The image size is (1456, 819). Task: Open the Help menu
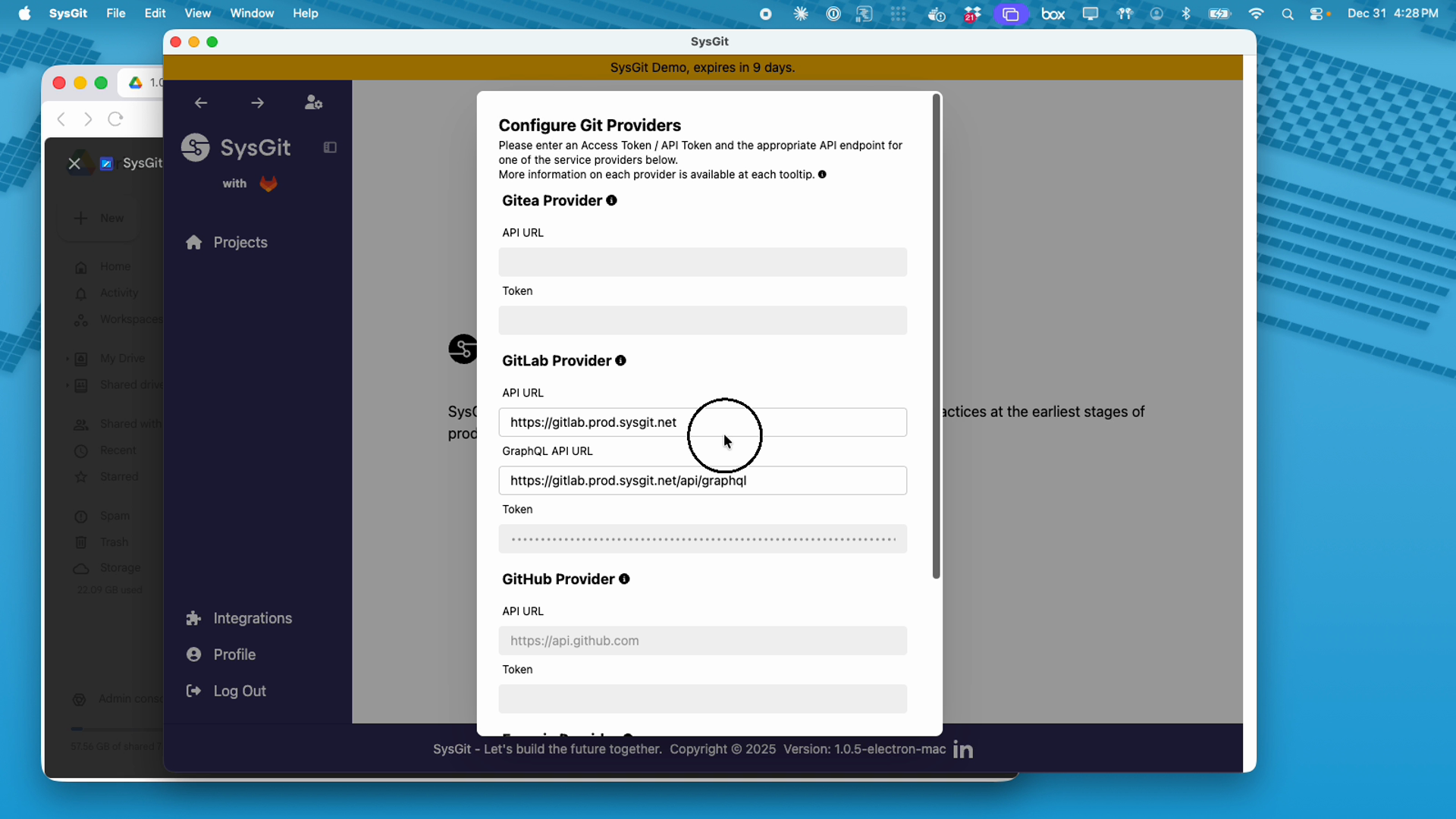[305, 13]
